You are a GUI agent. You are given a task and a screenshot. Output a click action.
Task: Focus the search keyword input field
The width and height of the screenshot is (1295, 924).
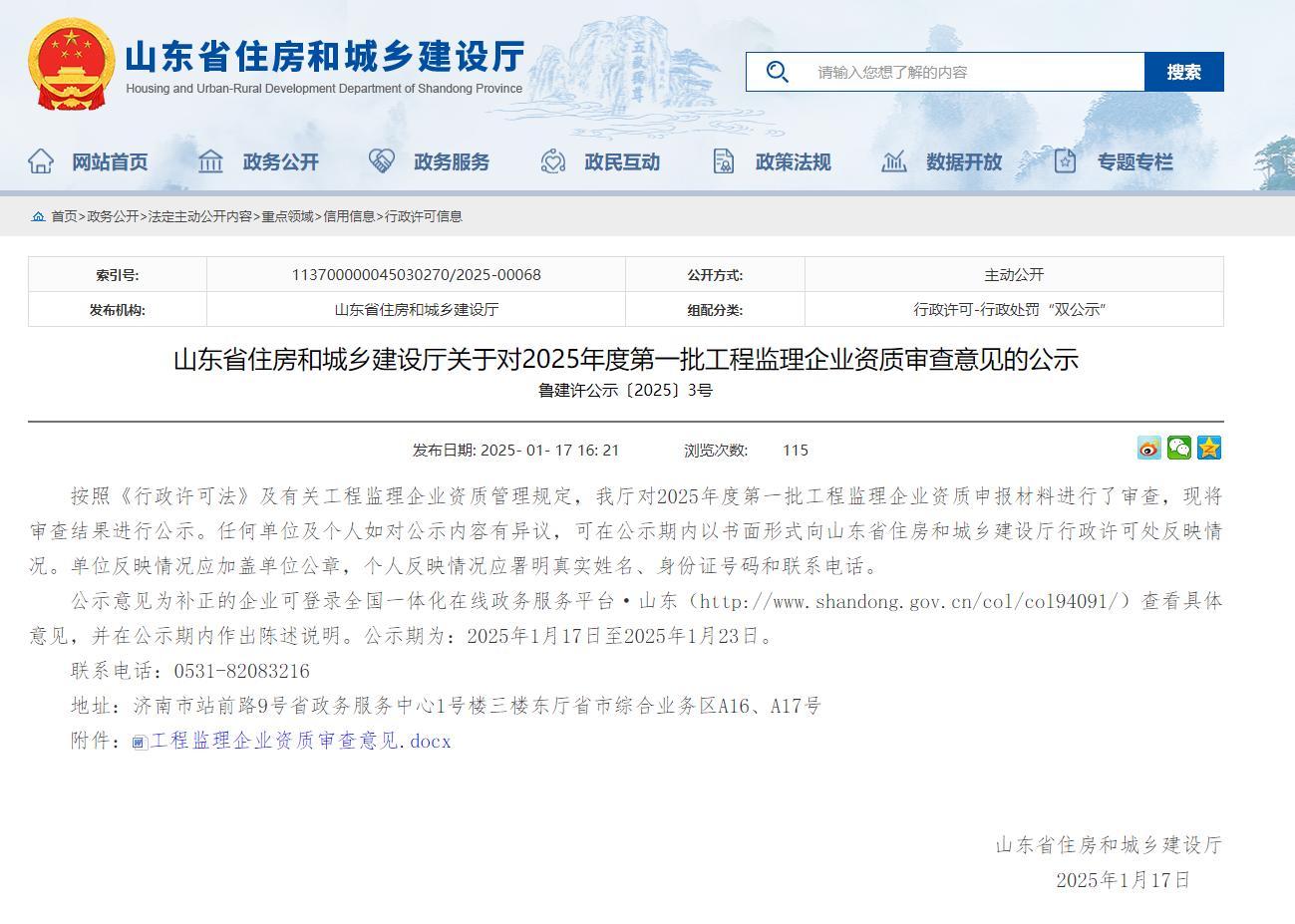coord(972,72)
